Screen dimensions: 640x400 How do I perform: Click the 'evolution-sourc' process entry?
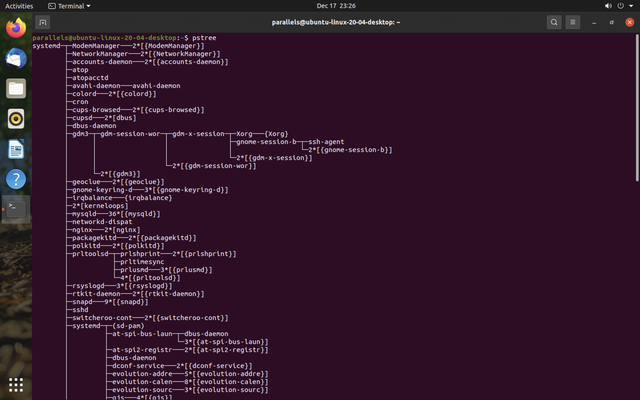click(x=142, y=390)
